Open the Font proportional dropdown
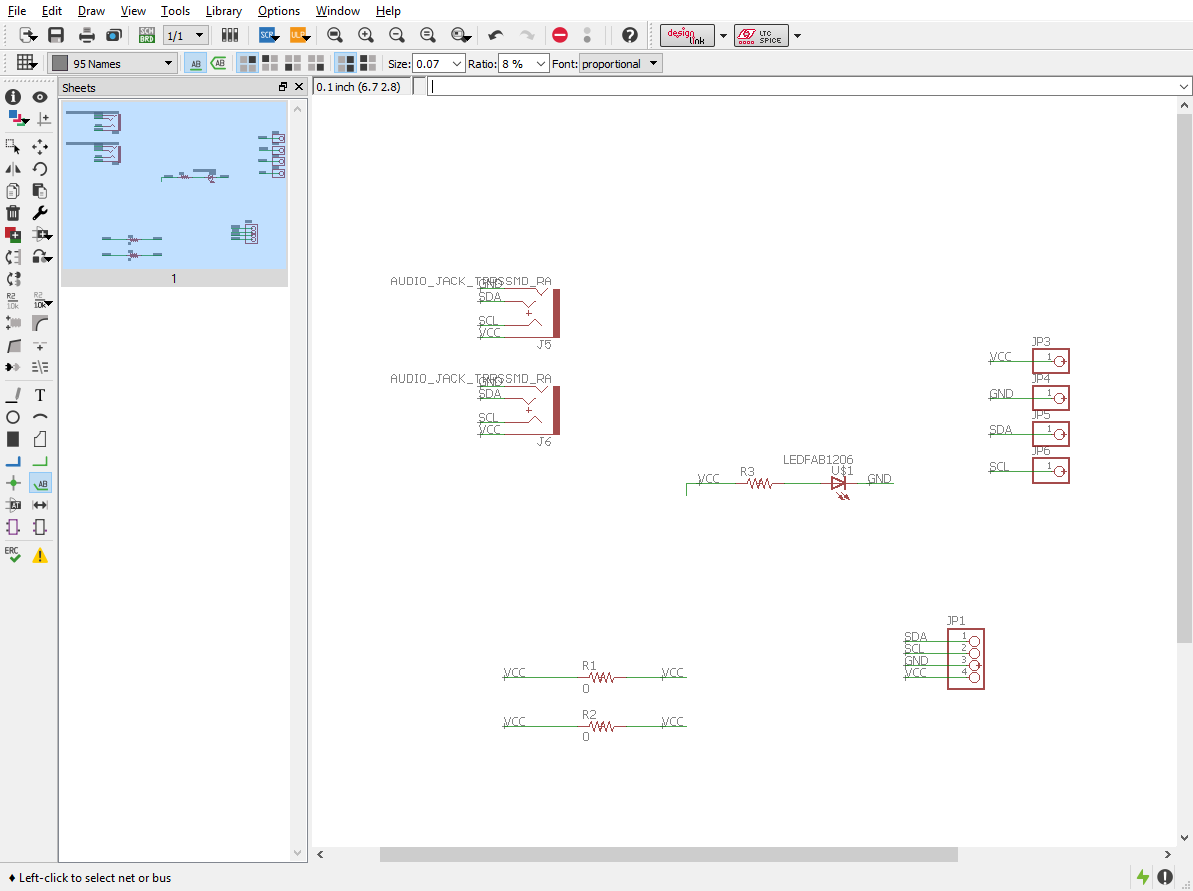 [621, 64]
